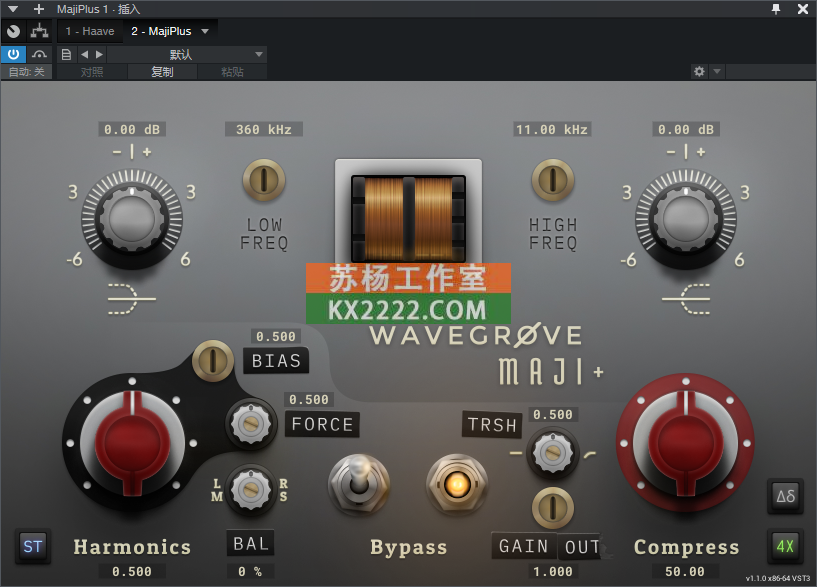Click the TRSH screw knob
The height and width of the screenshot is (587, 817).
coord(552,453)
